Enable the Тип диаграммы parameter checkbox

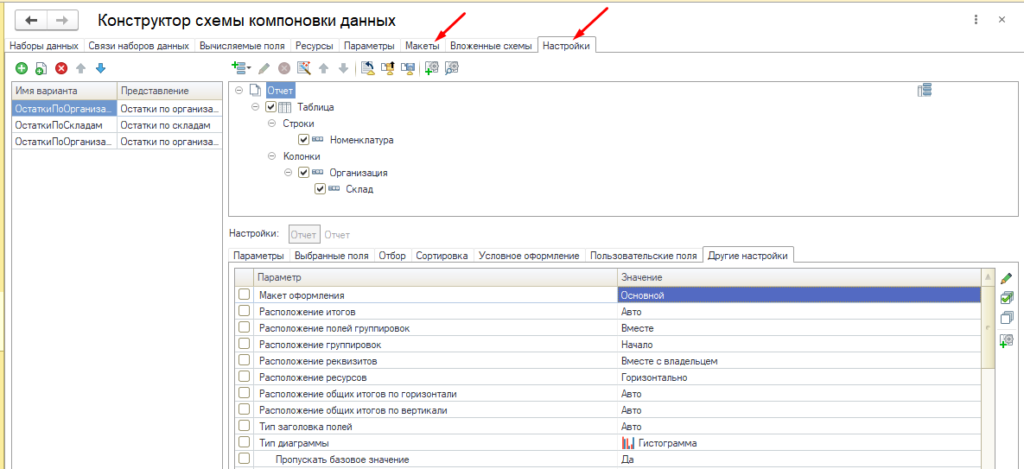[x=244, y=443]
